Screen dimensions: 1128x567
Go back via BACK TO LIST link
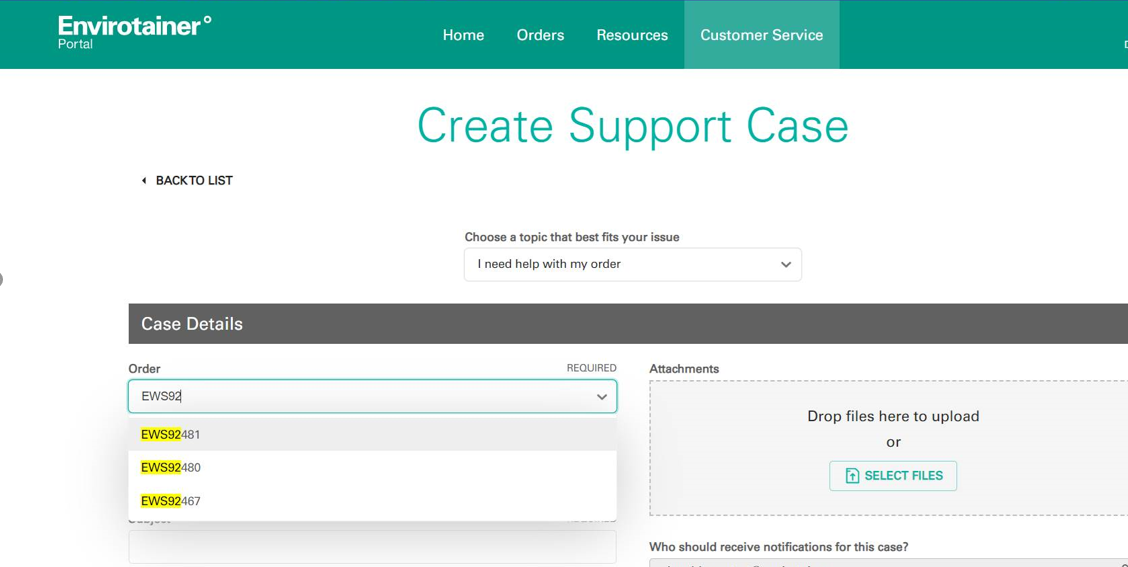[194, 181]
